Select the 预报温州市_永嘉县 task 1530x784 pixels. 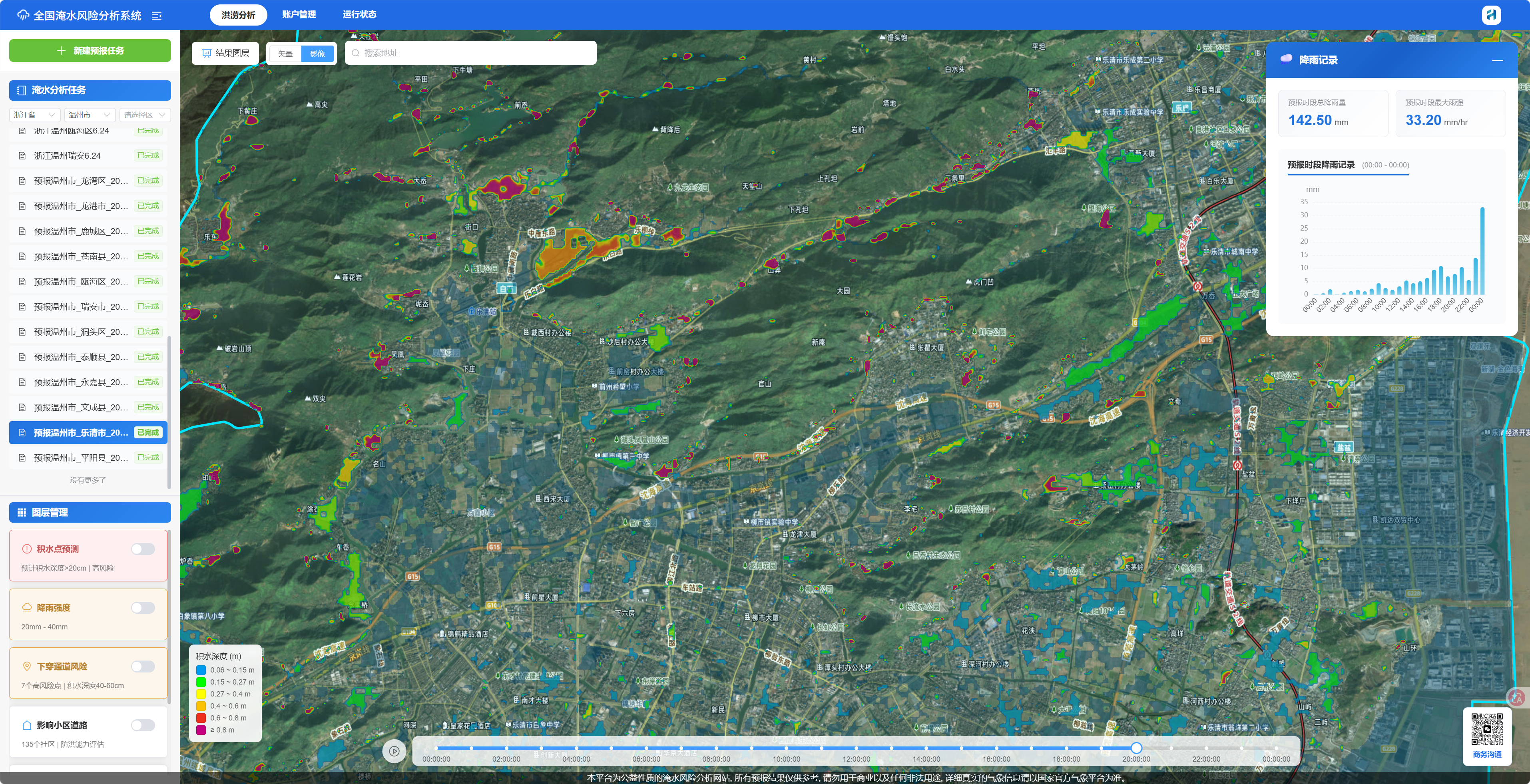pos(88,382)
